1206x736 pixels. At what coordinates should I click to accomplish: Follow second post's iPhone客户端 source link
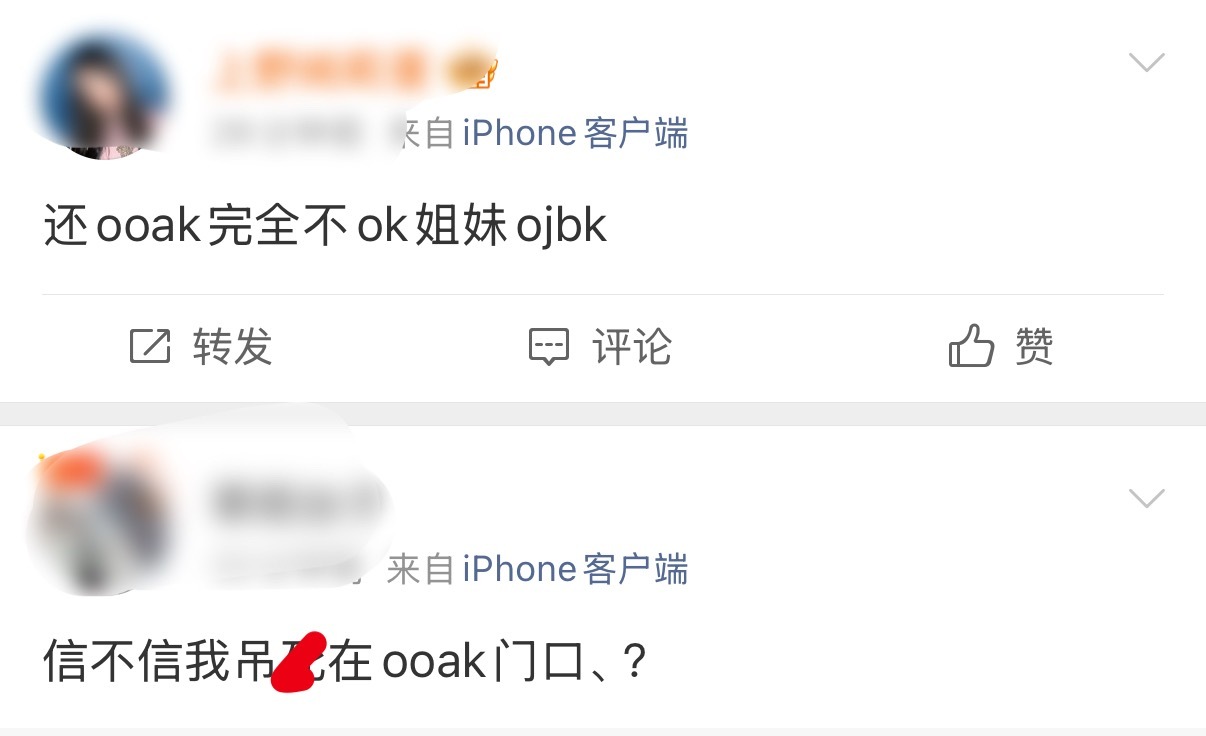[x=575, y=569]
